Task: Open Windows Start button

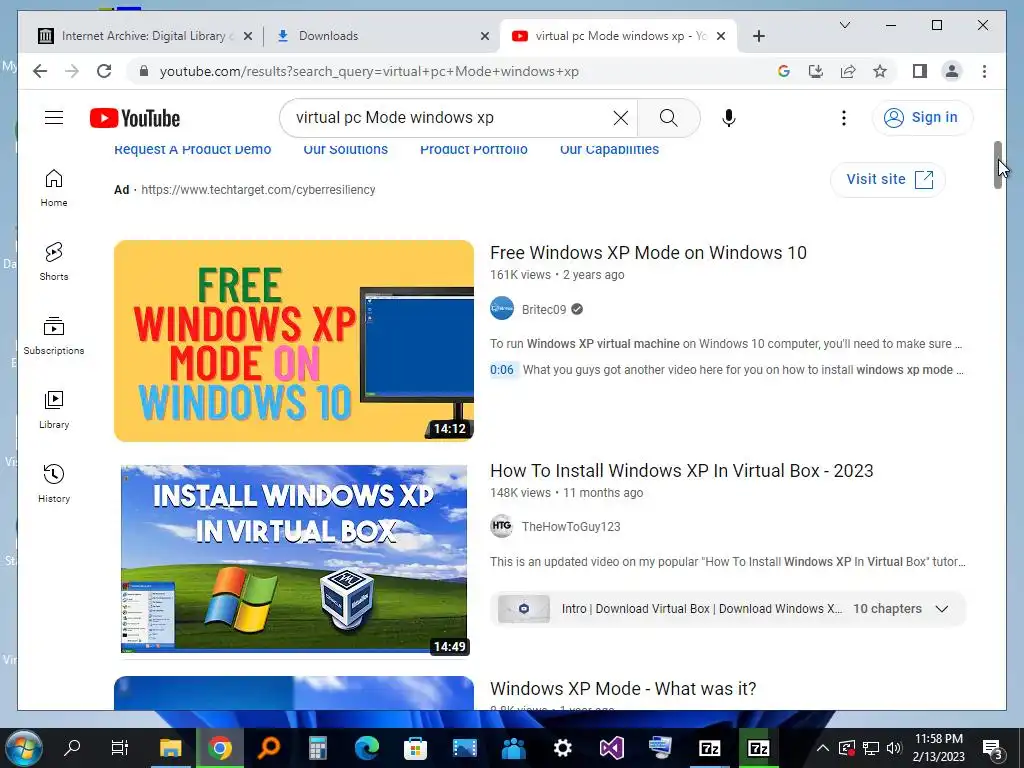Action: [23, 748]
